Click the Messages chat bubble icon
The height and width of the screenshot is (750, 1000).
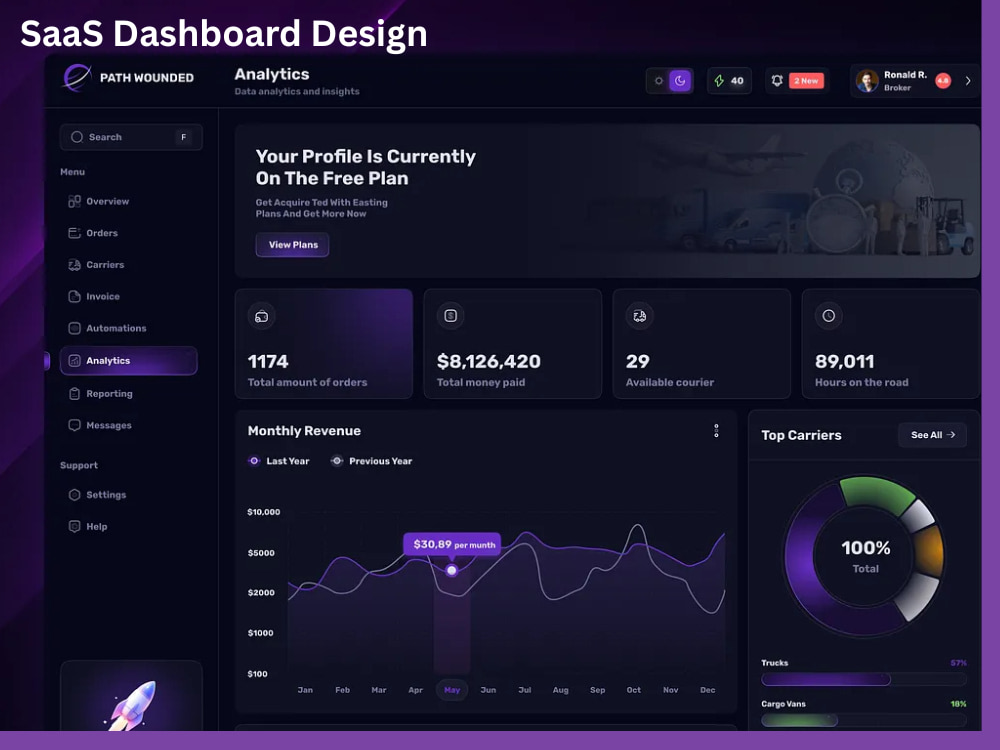[74, 425]
